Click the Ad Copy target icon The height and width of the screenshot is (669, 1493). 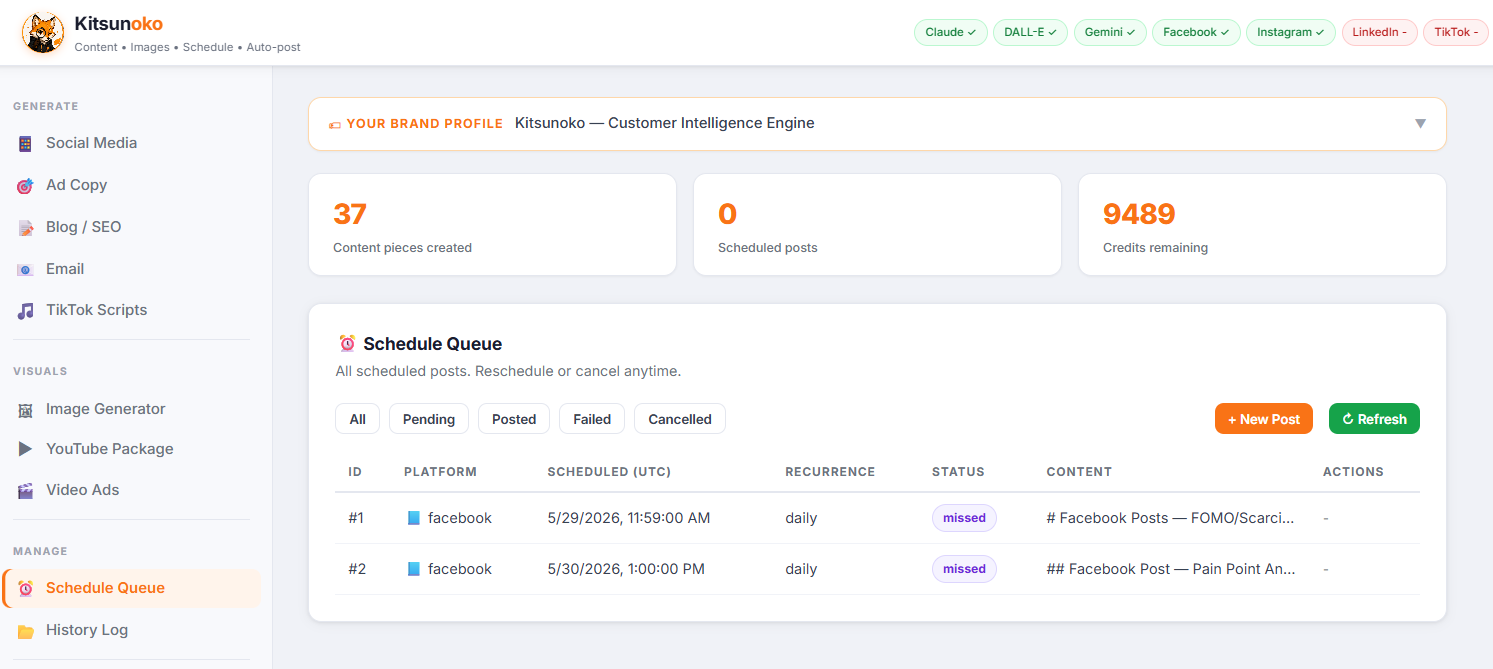click(26, 186)
